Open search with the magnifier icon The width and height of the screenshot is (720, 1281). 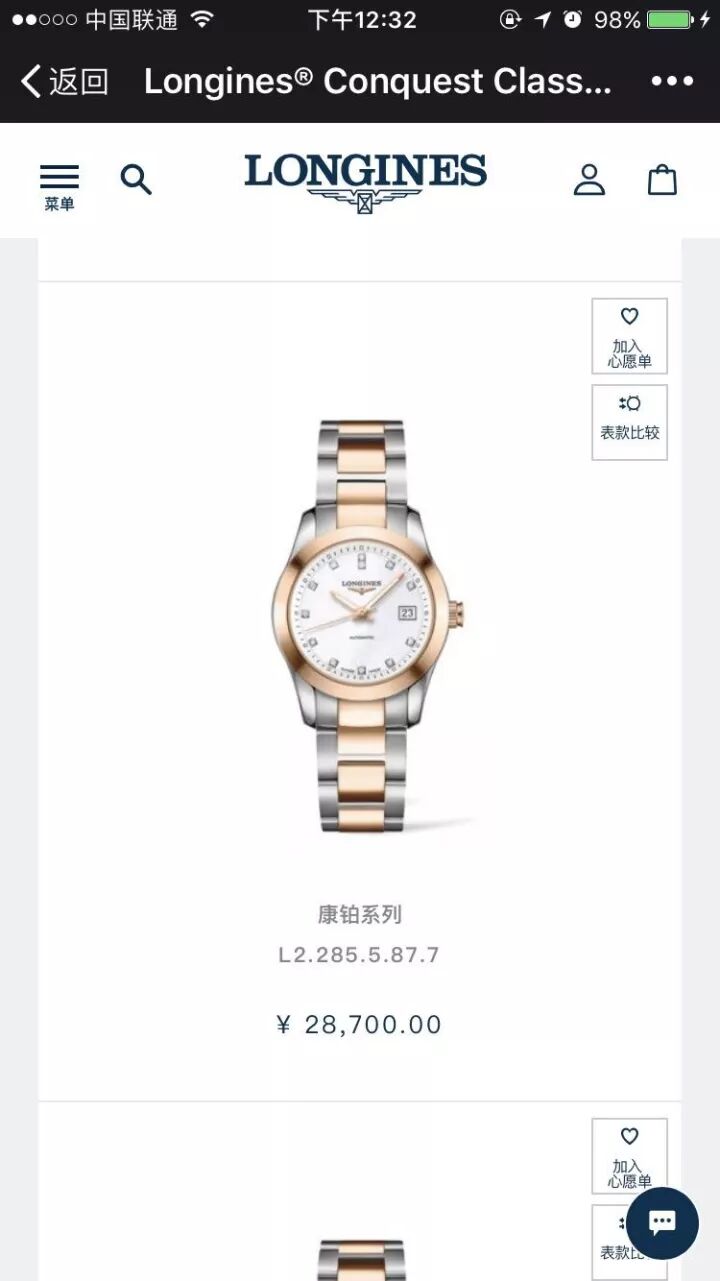(136, 180)
